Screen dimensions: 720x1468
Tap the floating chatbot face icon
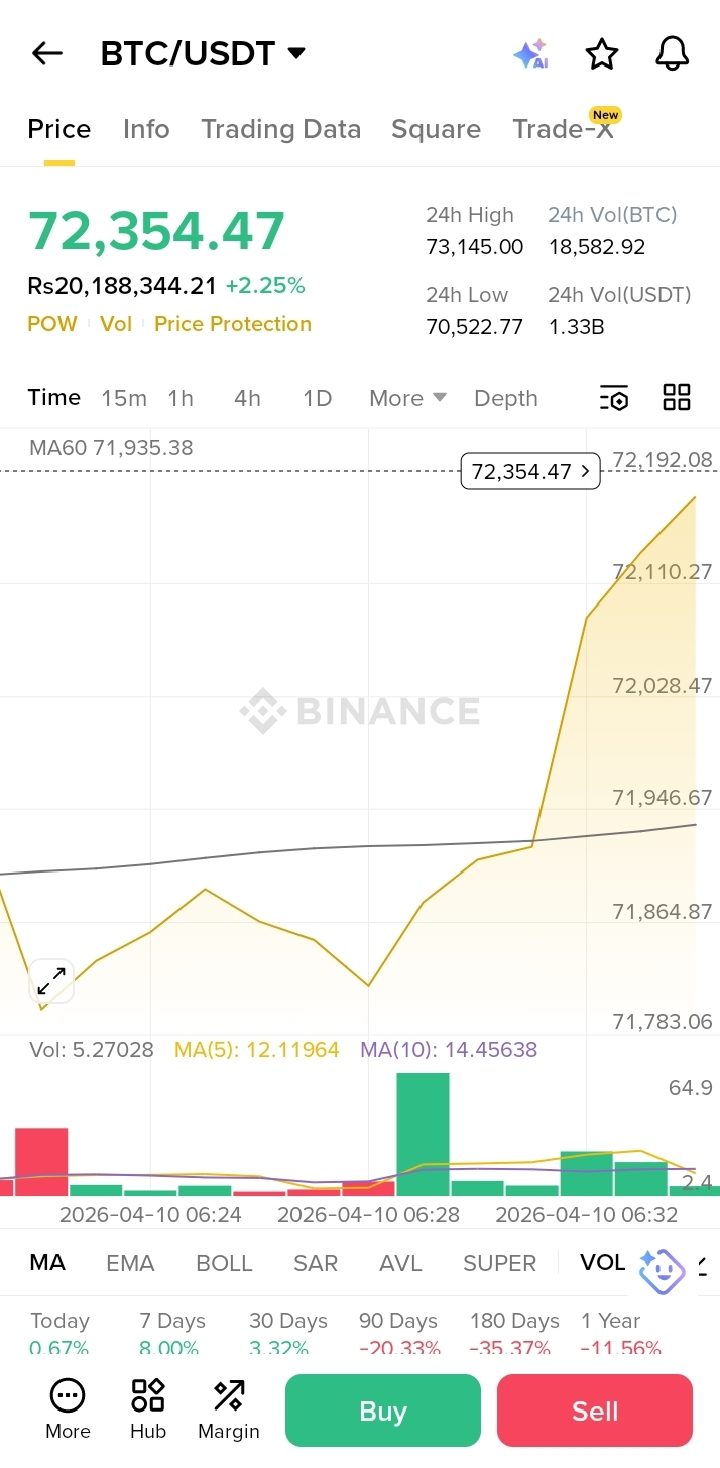[x=661, y=1270]
